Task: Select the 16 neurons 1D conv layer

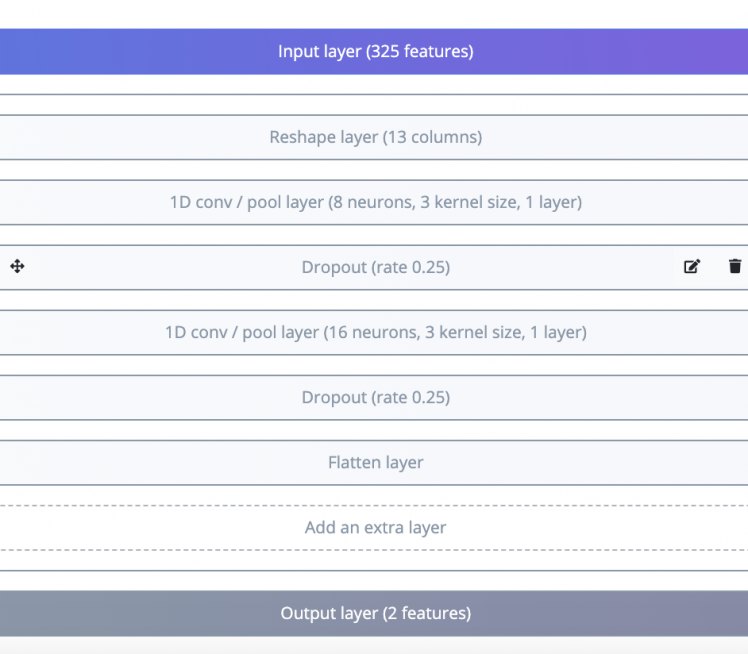Action: tap(374, 332)
